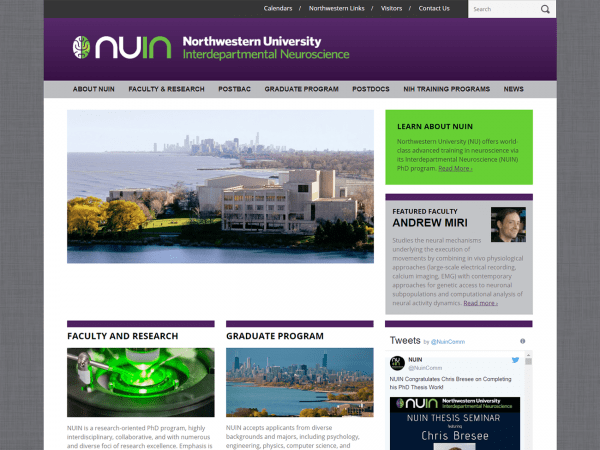Screen dimensions: 600x450
Task: Open the NIH Training Programs menu
Action: (447, 89)
